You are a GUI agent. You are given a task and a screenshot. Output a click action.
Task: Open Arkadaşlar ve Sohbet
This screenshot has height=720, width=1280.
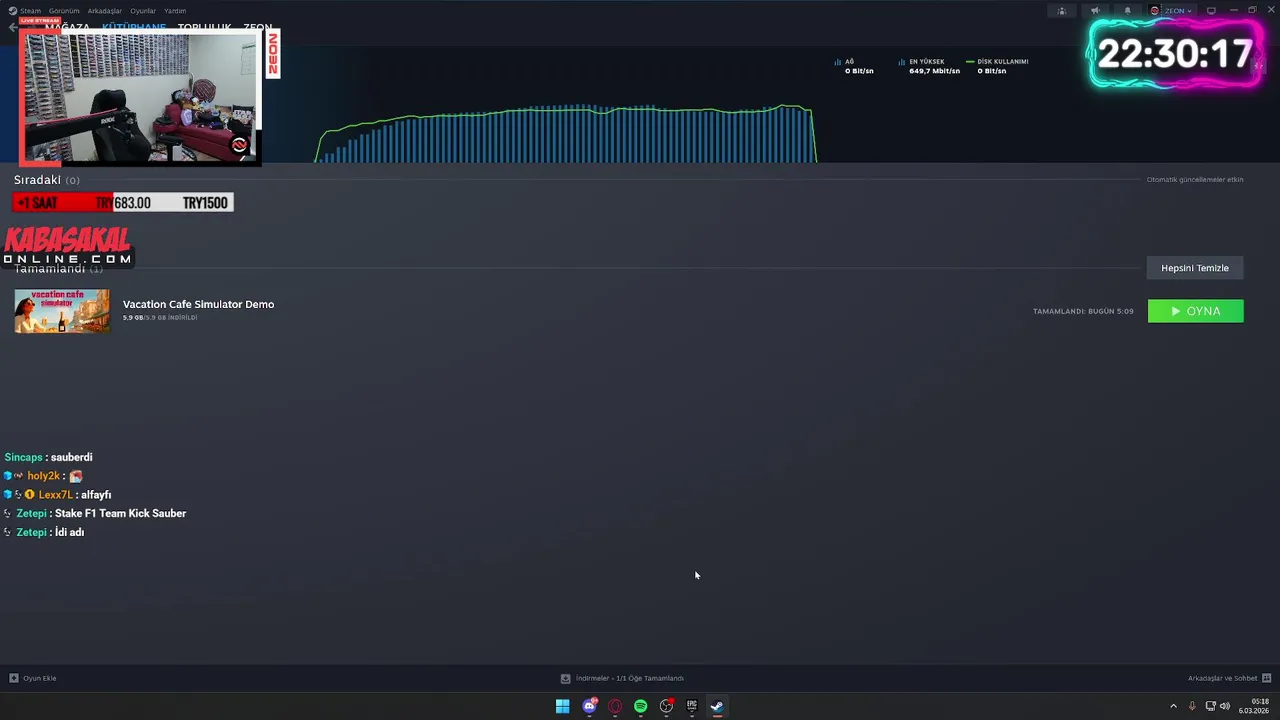(x=1222, y=678)
